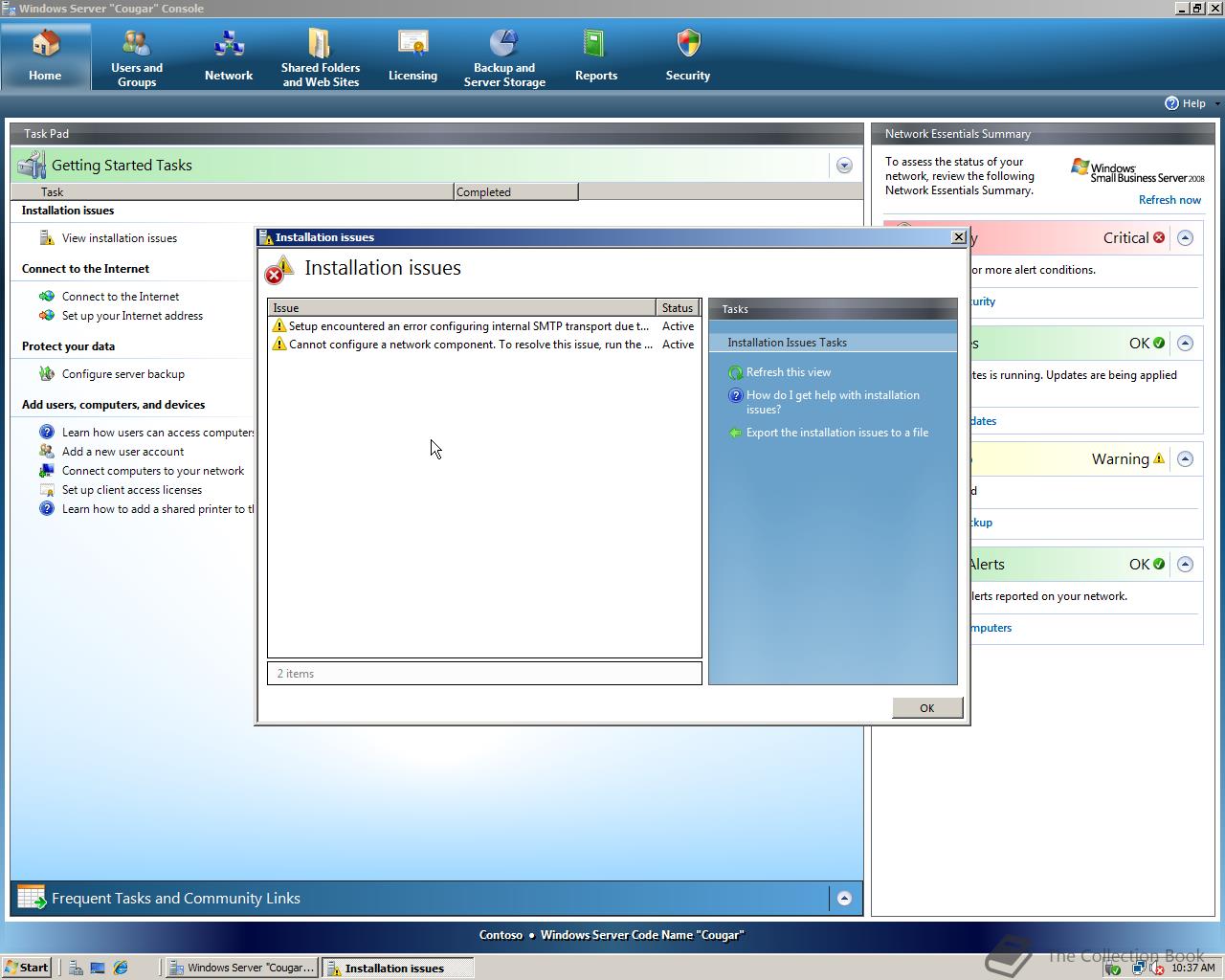Image resolution: width=1225 pixels, height=980 pixels.
Task: Switch to Users and Groups tab
Action: [137, 57]
